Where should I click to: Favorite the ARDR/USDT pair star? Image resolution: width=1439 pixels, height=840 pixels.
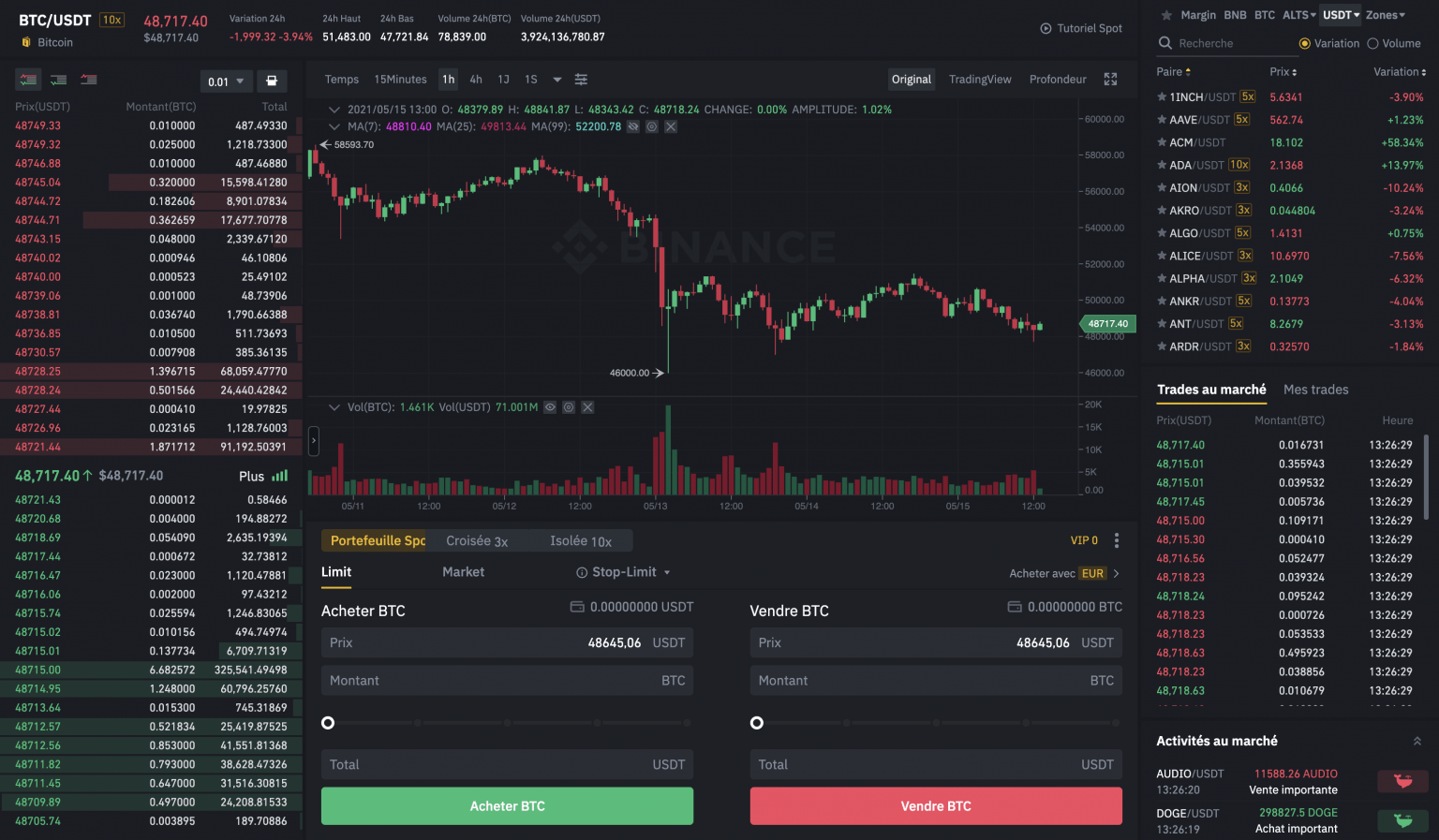point(1162,346)
